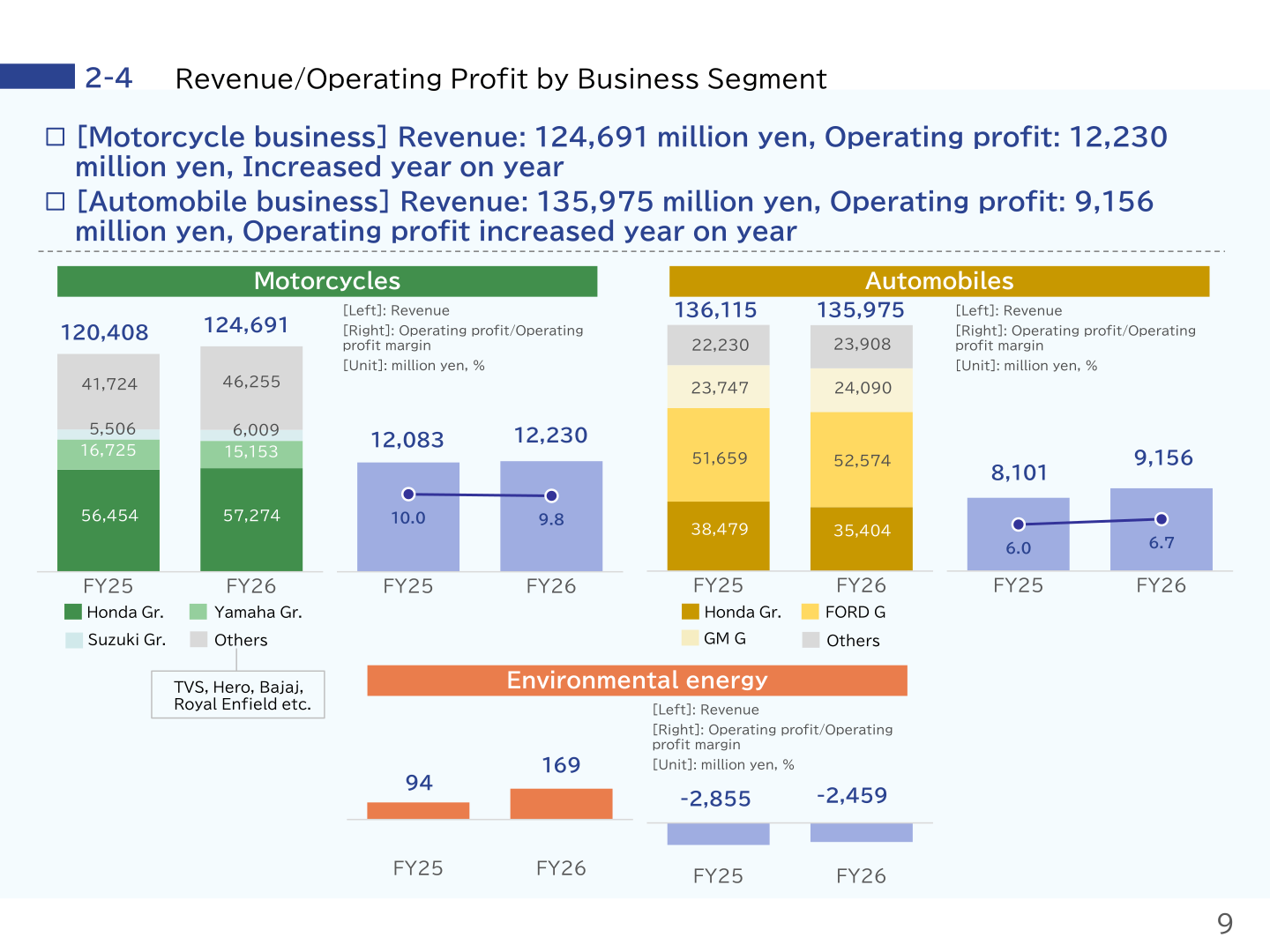Click the 136,115 automobile revenue total
The image size is (1270, 952).
(x=715, y=310)
